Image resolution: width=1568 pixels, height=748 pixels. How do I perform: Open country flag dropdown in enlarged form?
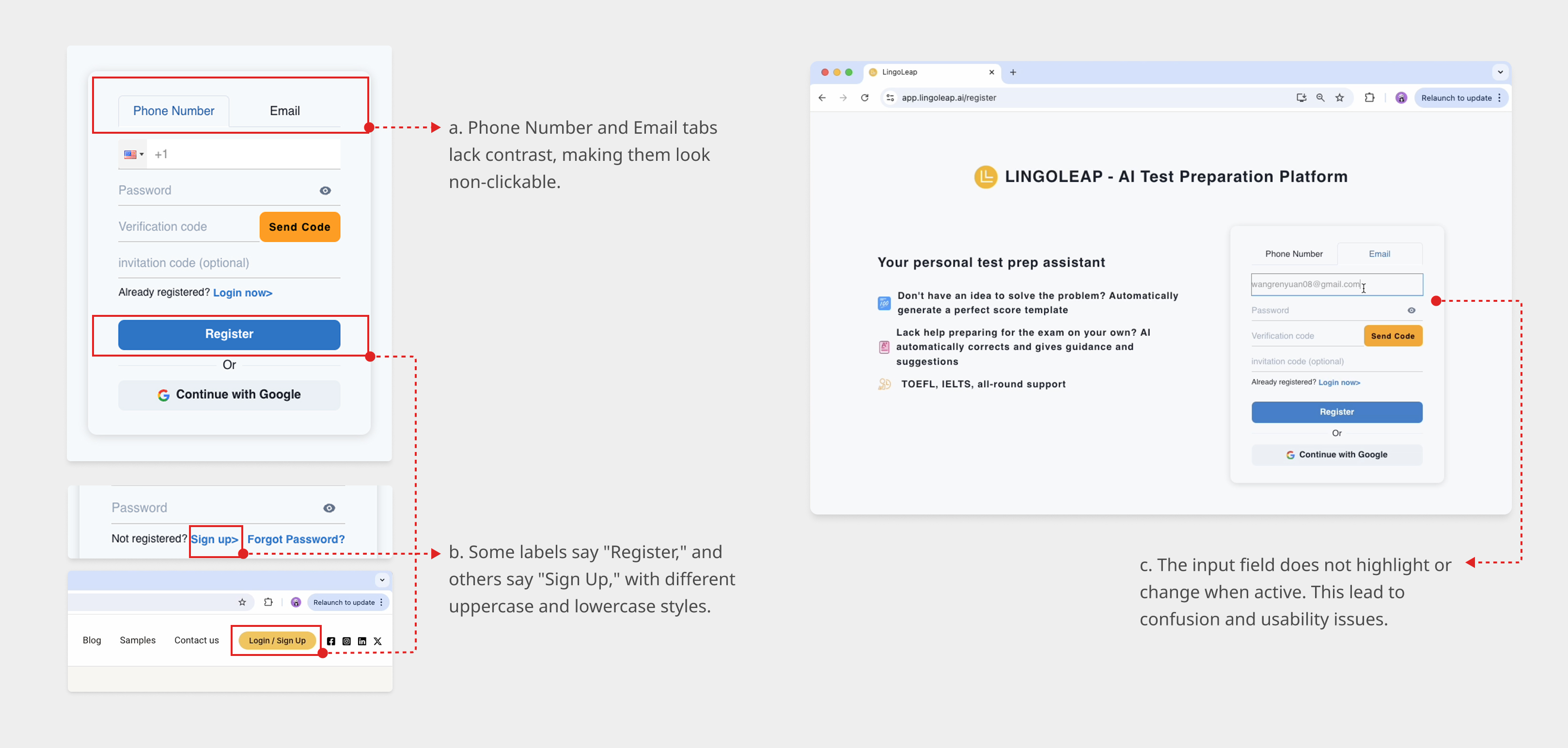[133, 155]
